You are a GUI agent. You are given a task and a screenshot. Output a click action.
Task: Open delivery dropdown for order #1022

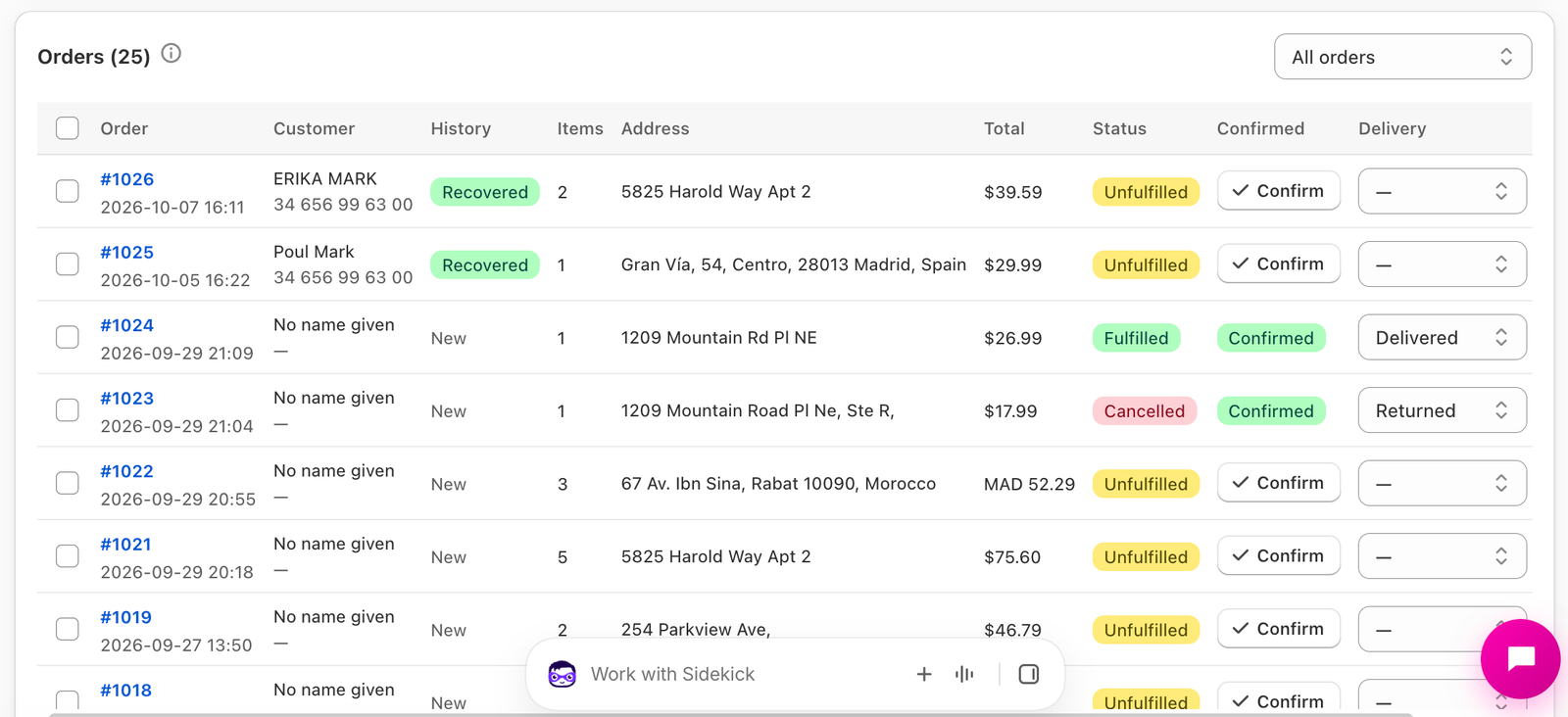[x=1442, y=483]
